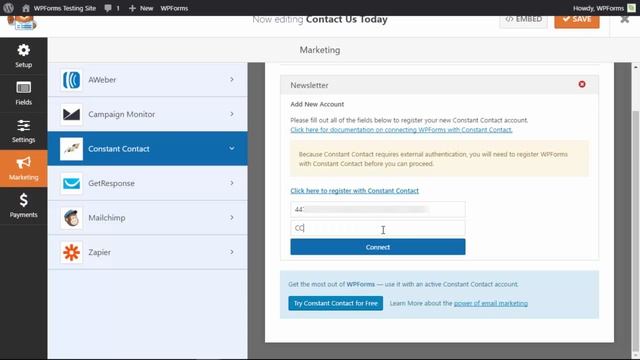The height and width of the screenshot is (360, 640).
Task: Delete the Newsletter connection
Action: tap(582, 84)
